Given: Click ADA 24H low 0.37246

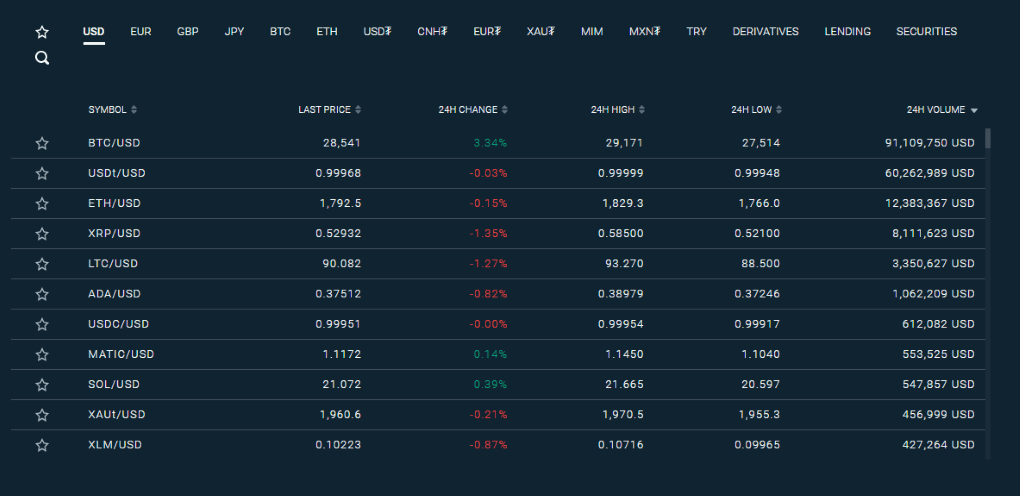Looking at the screenshot, I should click(x=757, y=294).
